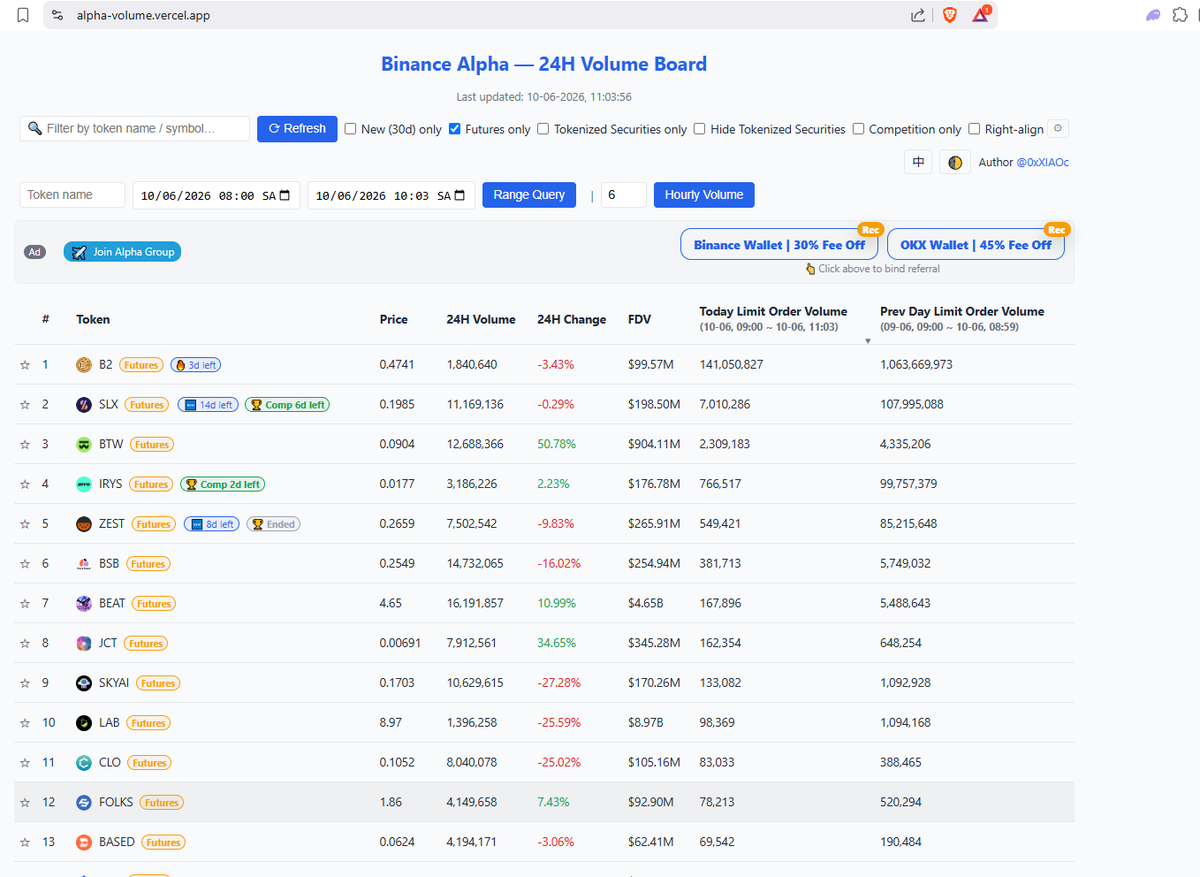Toggle the Right-align checkbox
This screenshot has width=1200, height=877.
[974, 128]
